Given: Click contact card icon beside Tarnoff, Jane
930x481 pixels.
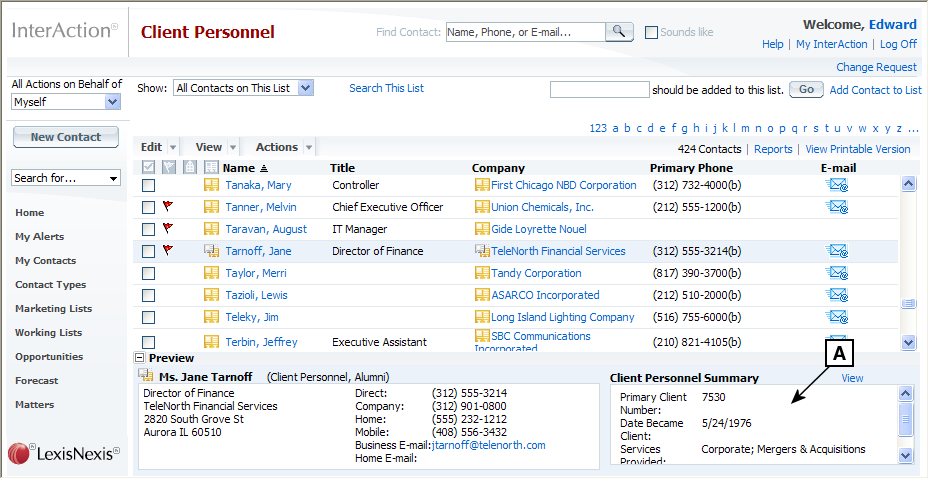Looking at the screenshot, I should tap(211, 251).
